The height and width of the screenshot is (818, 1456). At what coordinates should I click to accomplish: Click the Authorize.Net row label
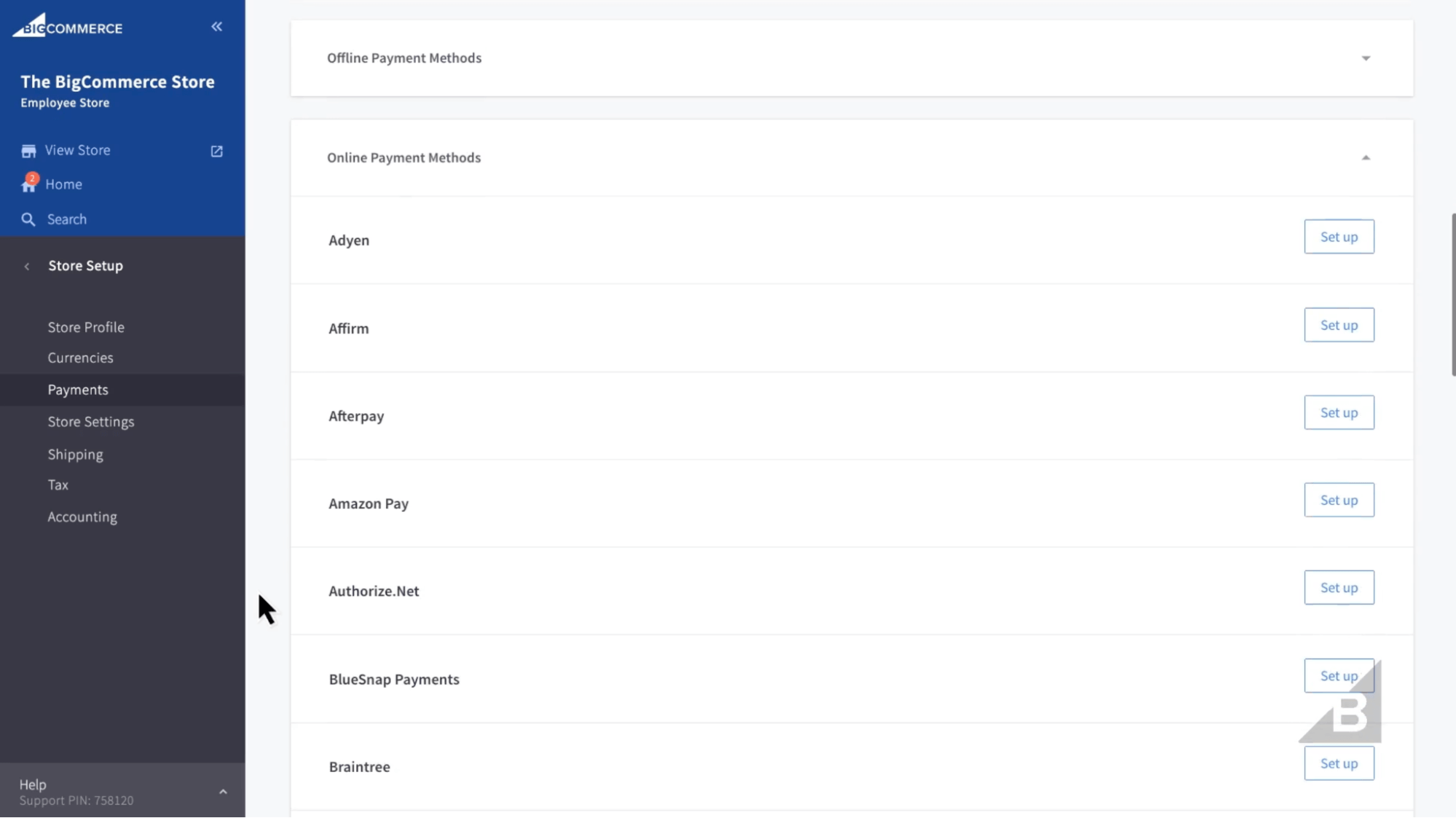coord(374,591)
